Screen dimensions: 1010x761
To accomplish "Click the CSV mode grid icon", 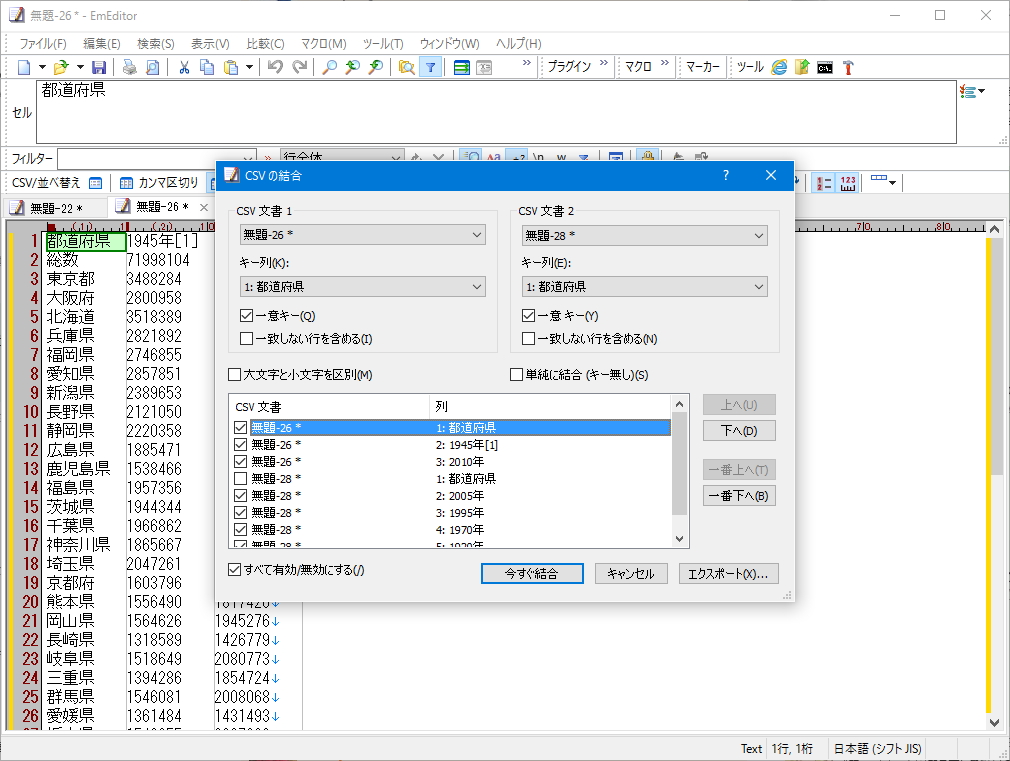I will (460, 67).
